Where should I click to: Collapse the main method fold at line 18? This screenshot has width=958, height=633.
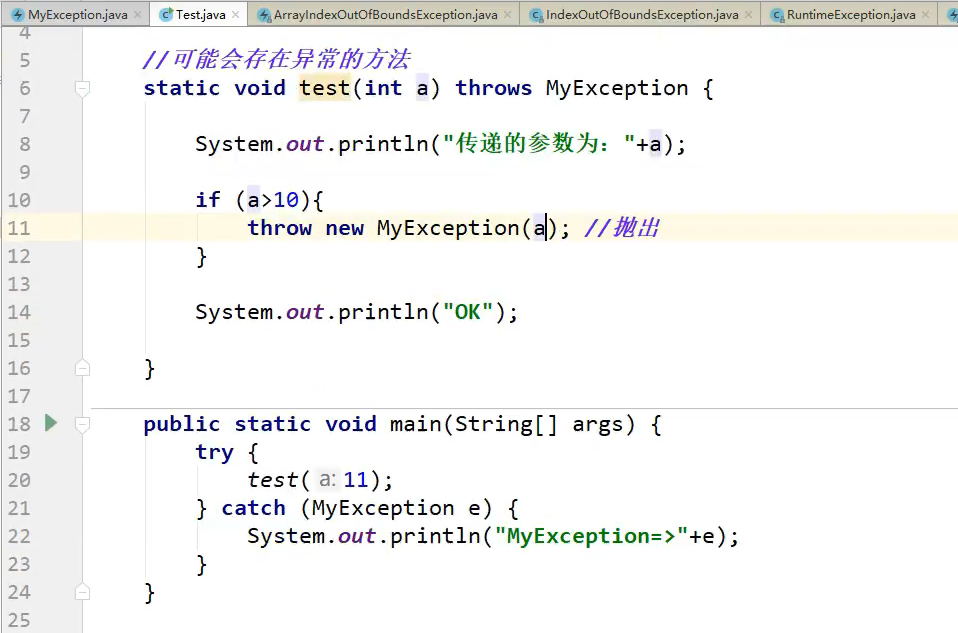tap(82, 424)
